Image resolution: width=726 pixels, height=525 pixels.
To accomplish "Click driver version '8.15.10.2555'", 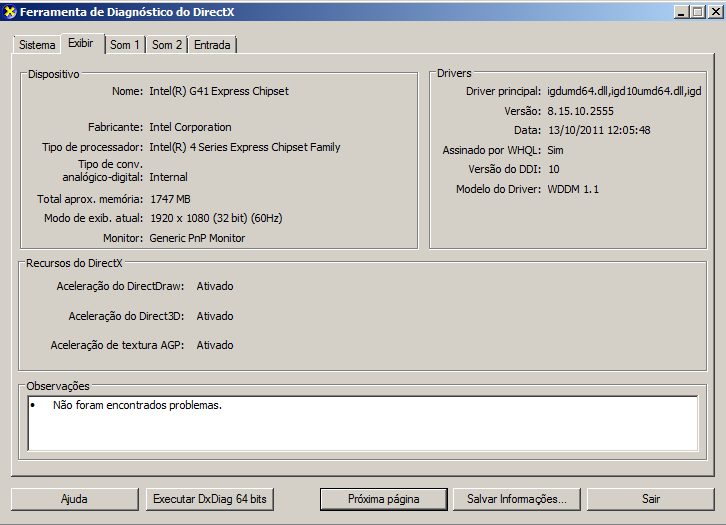I will tap(581, 111).
